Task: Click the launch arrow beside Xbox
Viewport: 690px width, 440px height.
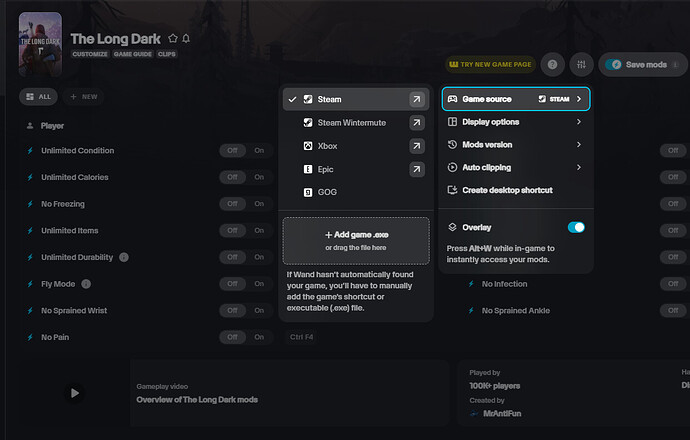Action: tap(415, 146)
